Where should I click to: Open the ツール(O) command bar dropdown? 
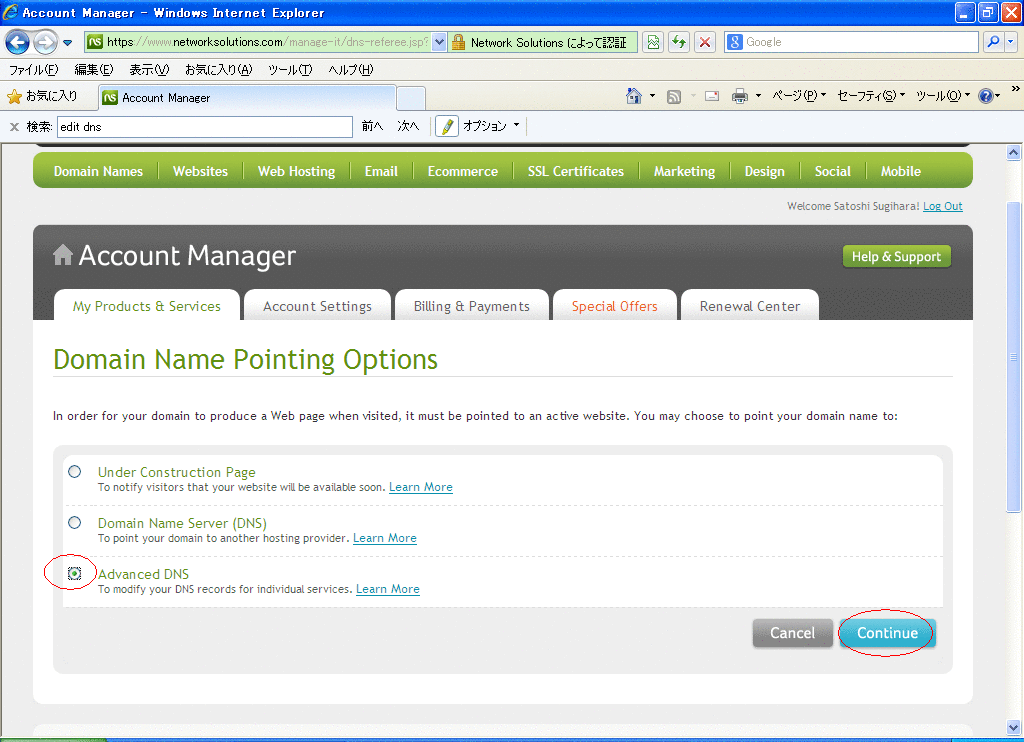[943, 96]
